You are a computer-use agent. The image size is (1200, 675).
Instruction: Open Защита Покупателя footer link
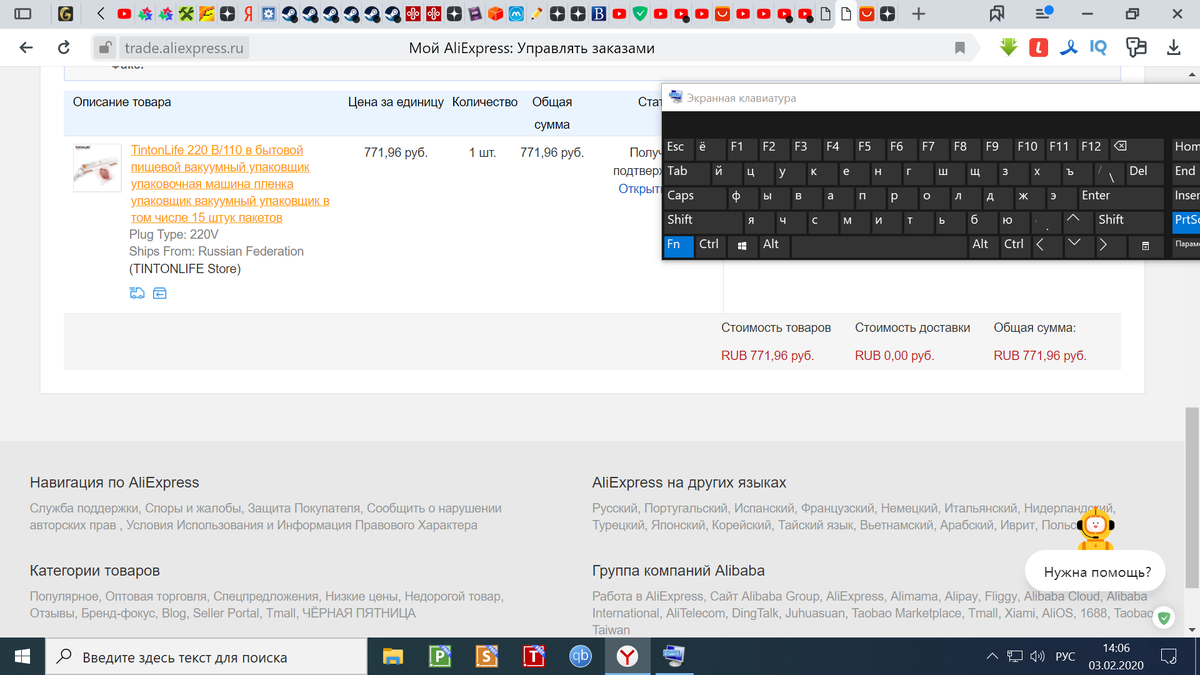(x=305, y=508)
